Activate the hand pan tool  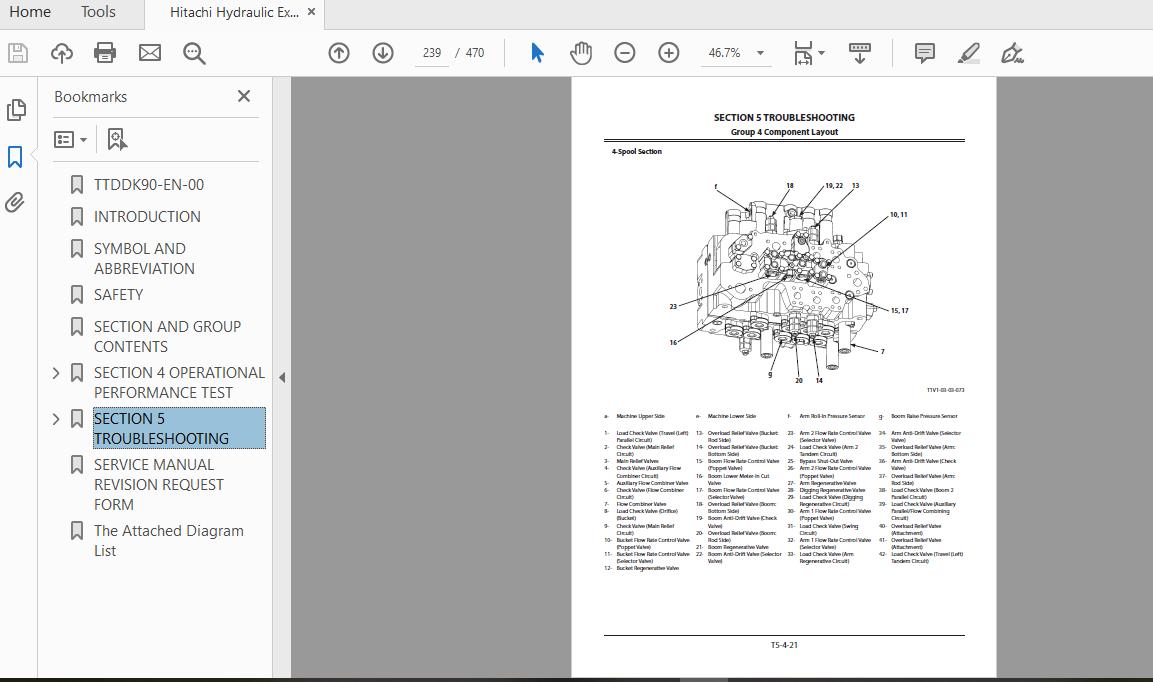click(581, 53)
